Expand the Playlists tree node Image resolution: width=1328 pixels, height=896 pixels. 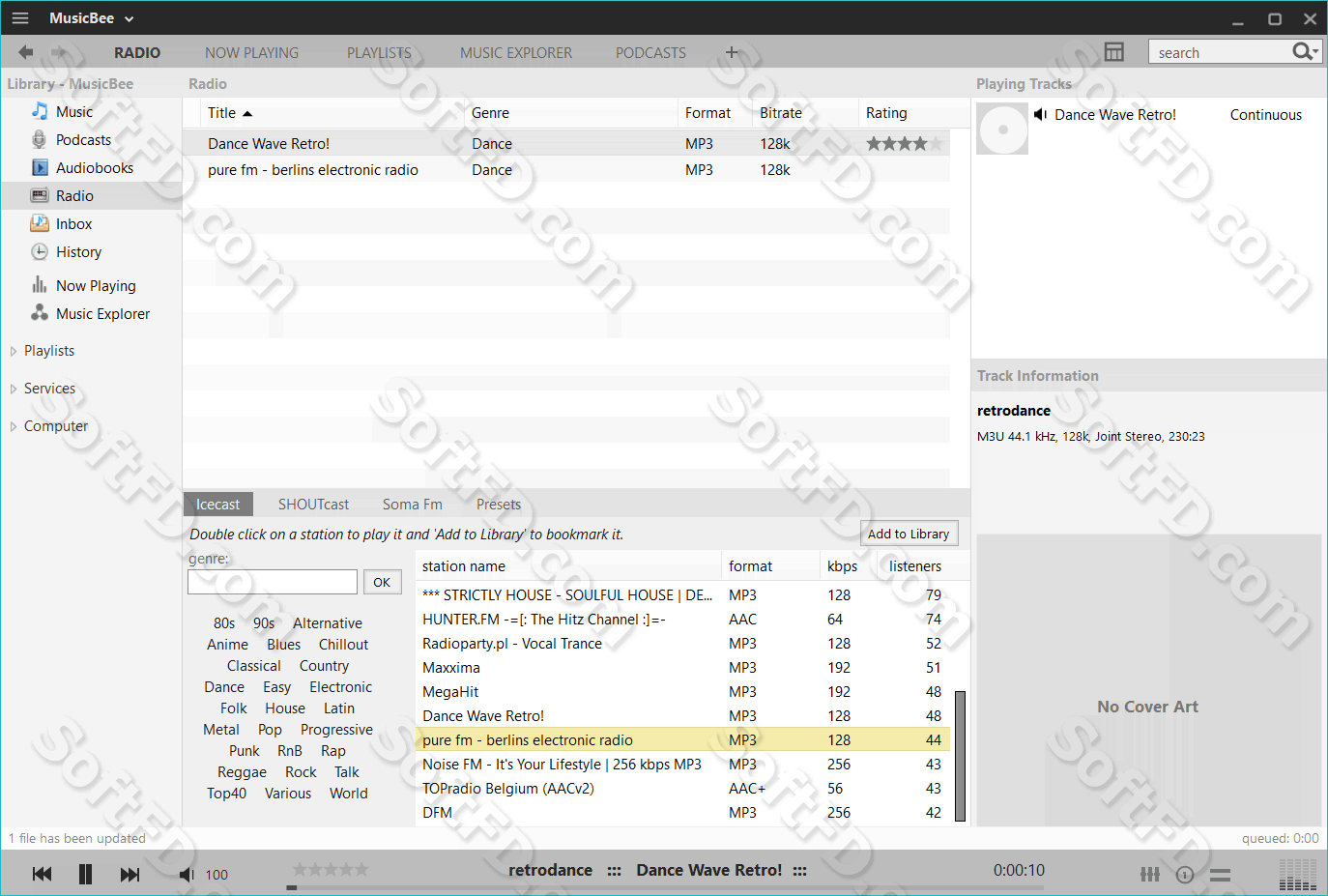[14, 352]
